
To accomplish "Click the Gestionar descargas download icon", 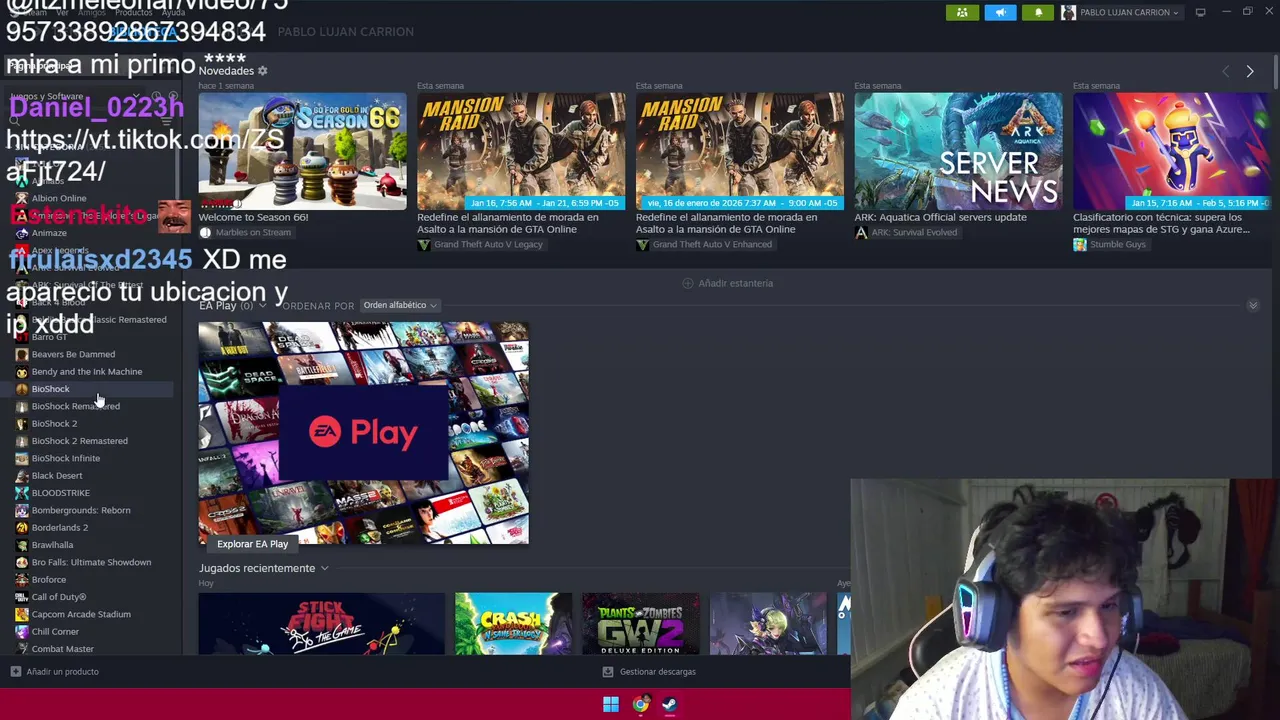I will tap(608, 672).
